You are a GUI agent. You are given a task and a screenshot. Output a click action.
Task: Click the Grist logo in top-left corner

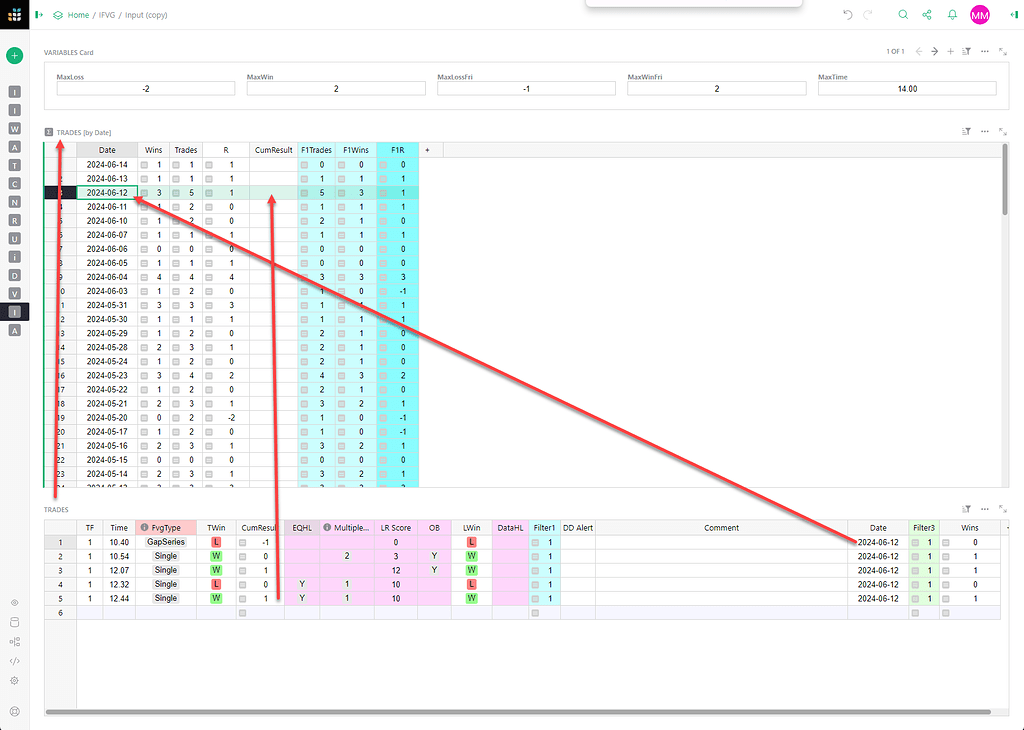pos(14,15)
